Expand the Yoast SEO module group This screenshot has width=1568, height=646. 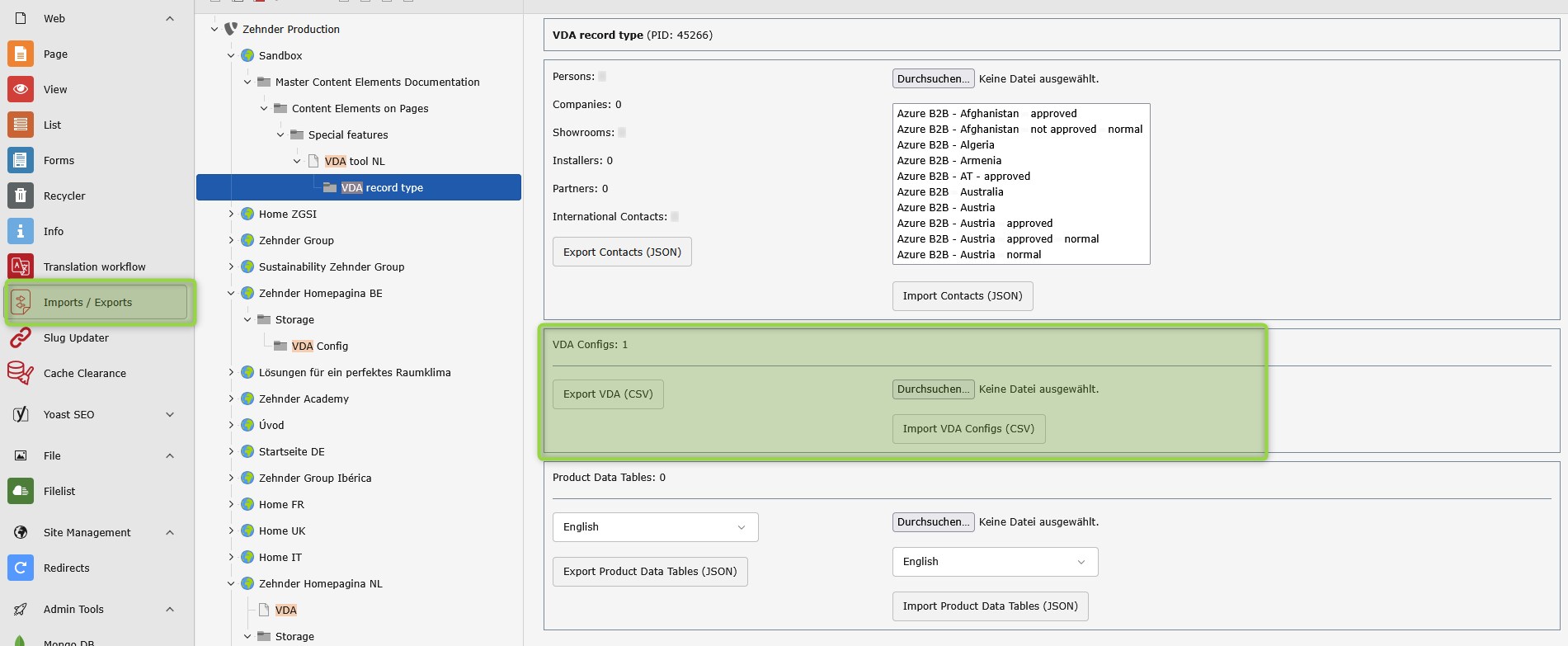coord(170,414)
